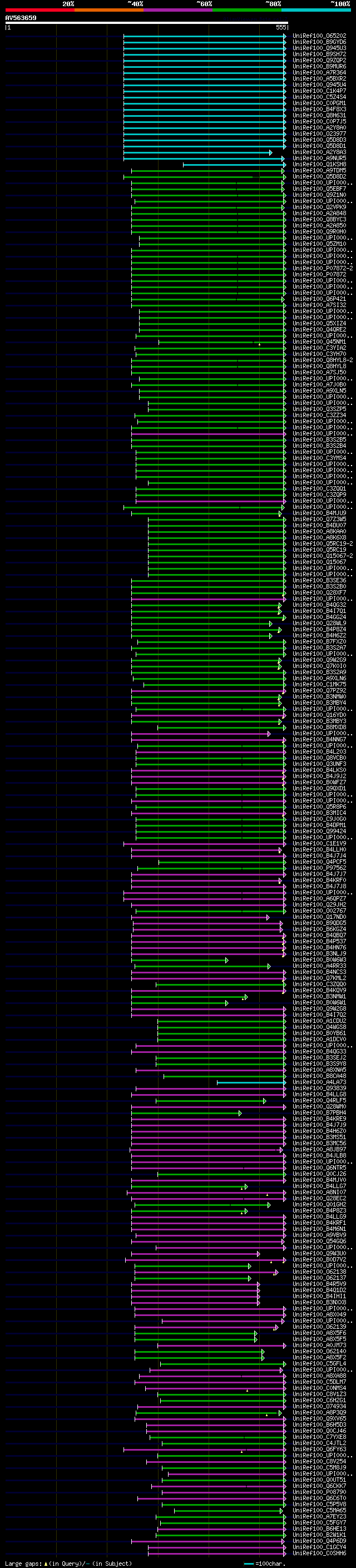Click hit name UniRef100_Q3UNF3
This screenshot has width=356, height=1568.
(x=319, y=764)
